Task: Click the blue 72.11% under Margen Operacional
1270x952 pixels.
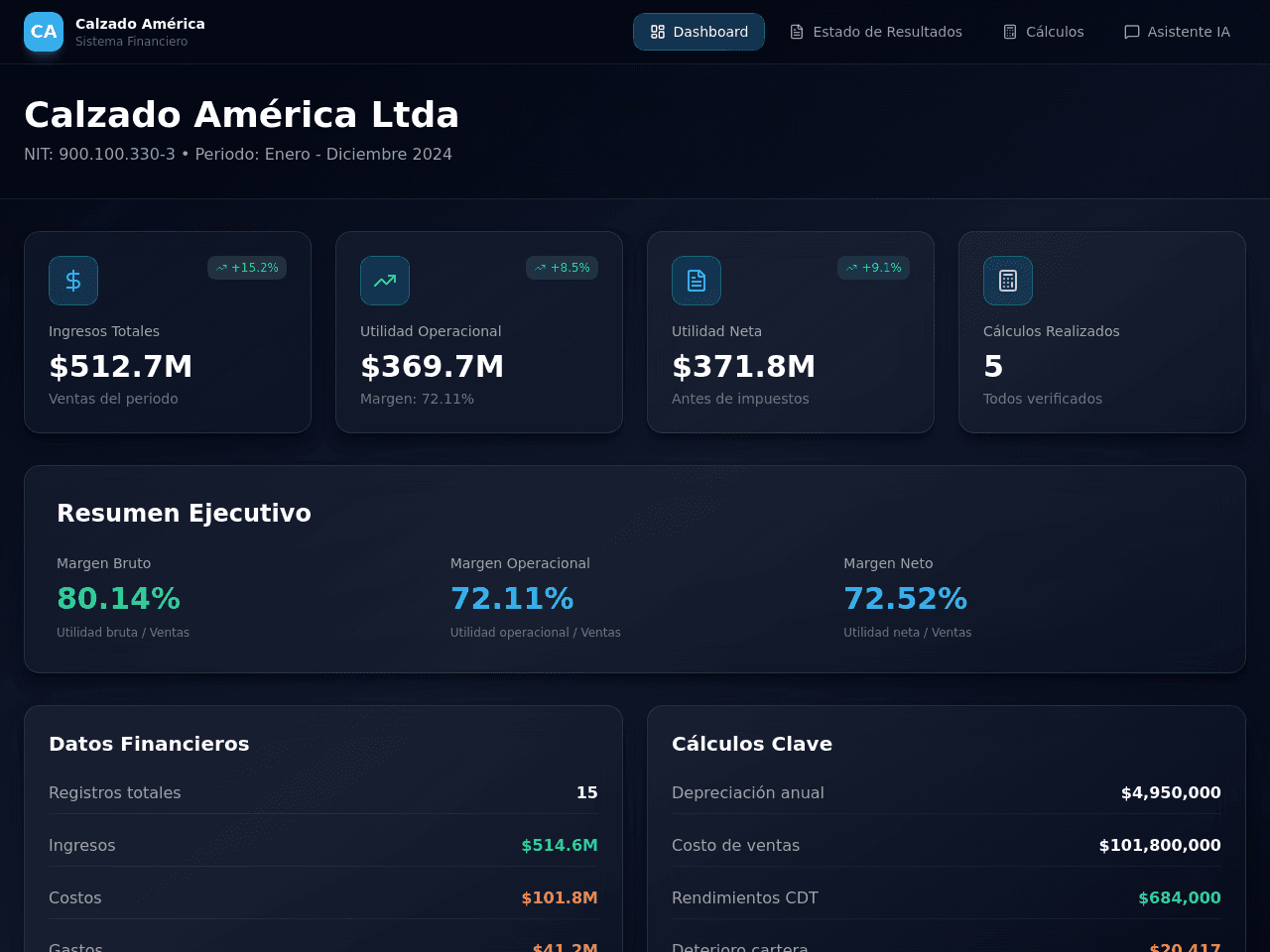Action: click(x=512, y=598)
